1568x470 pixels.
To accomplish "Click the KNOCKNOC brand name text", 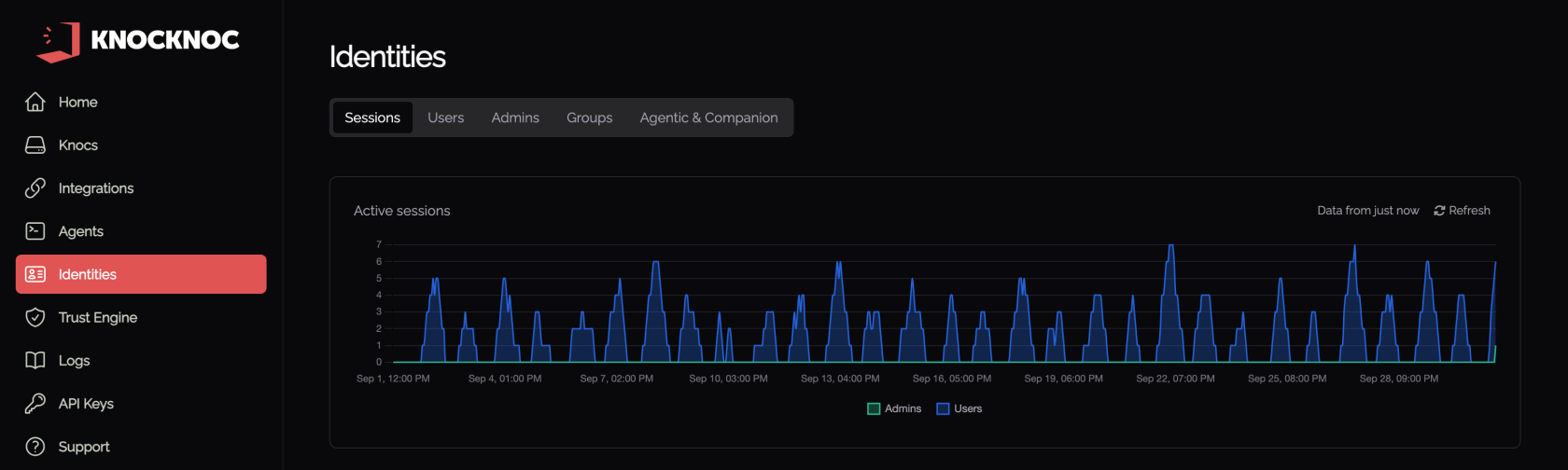I will tap(165, 39).
